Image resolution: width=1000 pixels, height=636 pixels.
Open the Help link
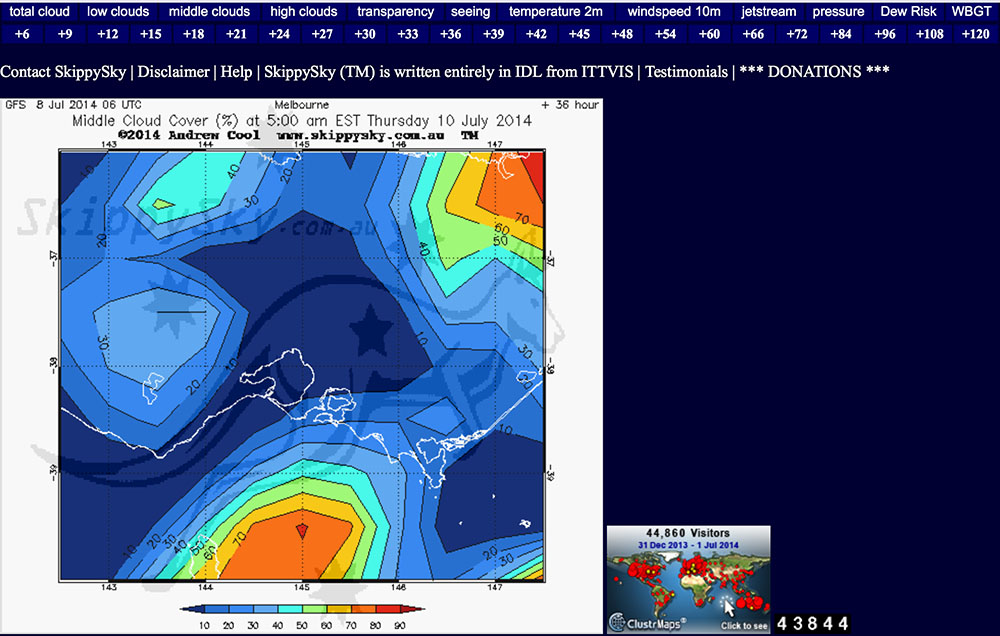(x=236, y=72)
